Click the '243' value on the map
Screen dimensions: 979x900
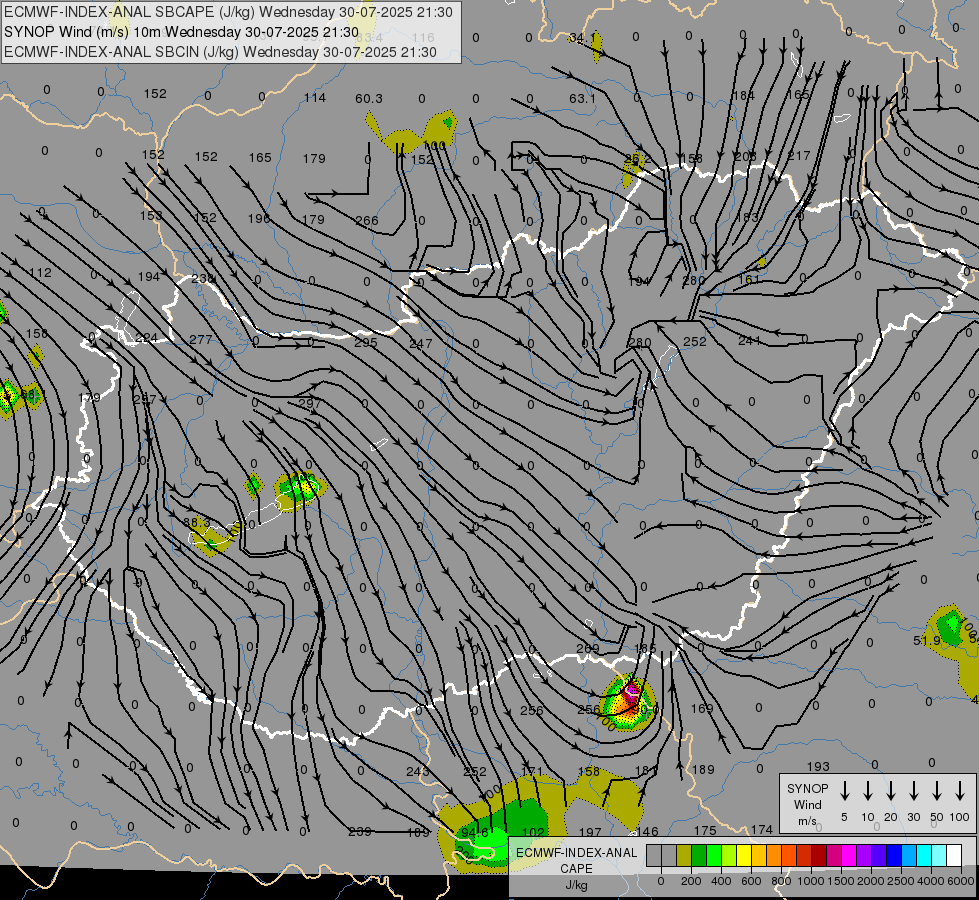(417, 772)
